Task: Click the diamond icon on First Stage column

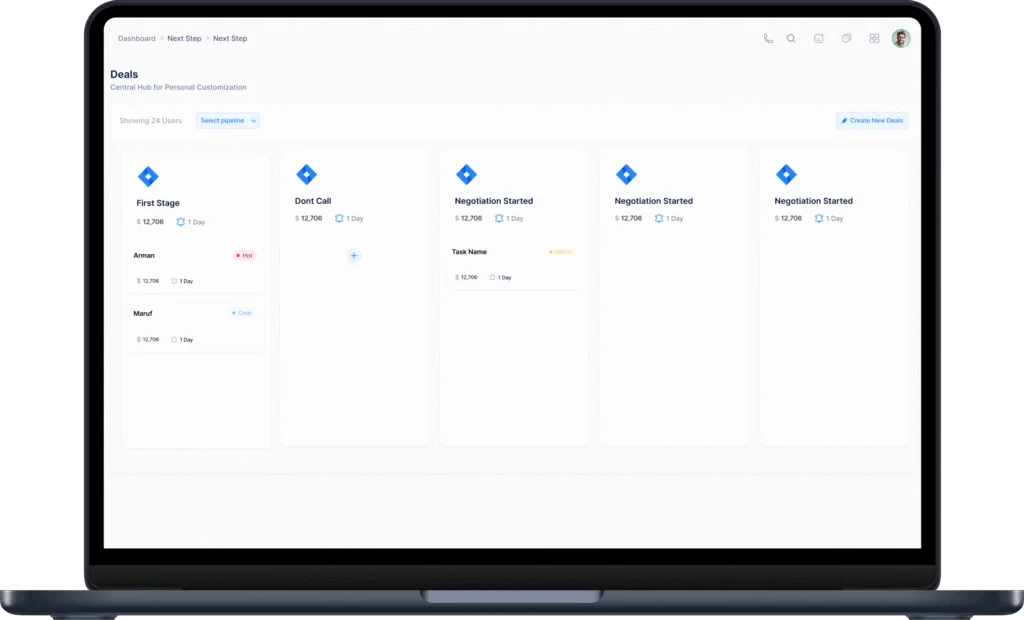Action: pyautogui.click(x=148, y=175)
